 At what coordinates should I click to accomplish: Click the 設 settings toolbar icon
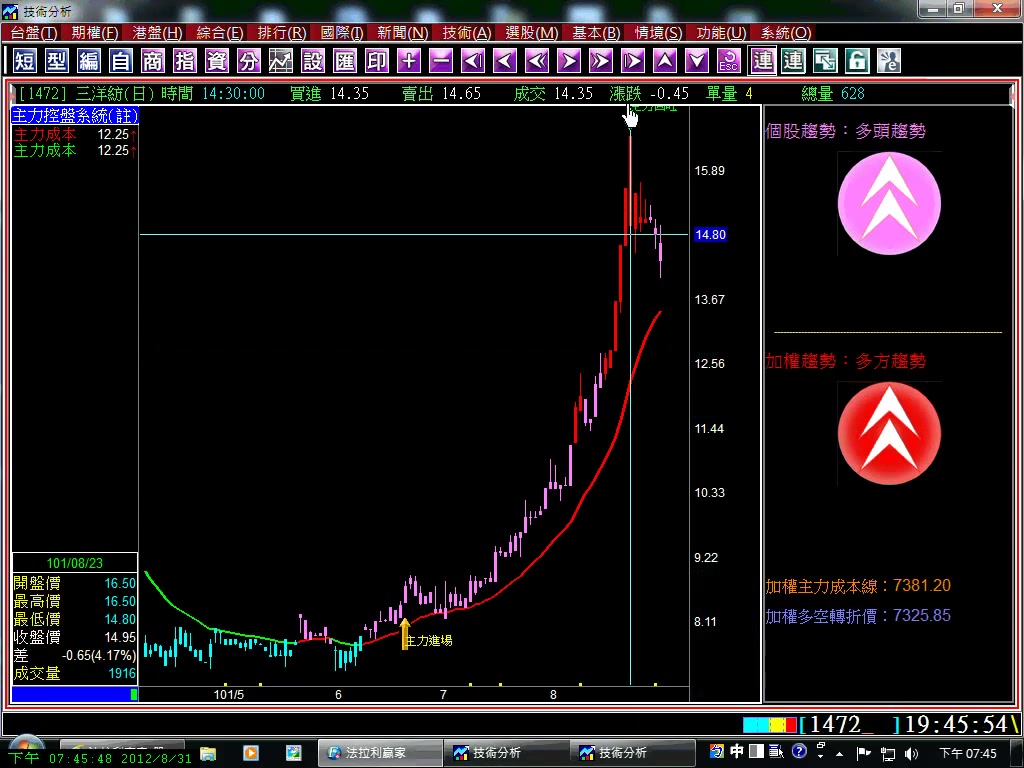click(313, 61)
